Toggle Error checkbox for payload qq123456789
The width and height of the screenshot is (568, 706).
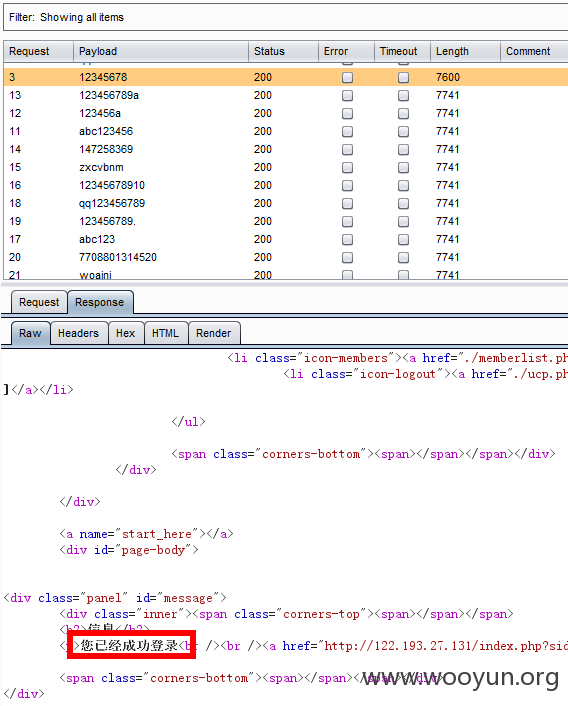[347, 204]
